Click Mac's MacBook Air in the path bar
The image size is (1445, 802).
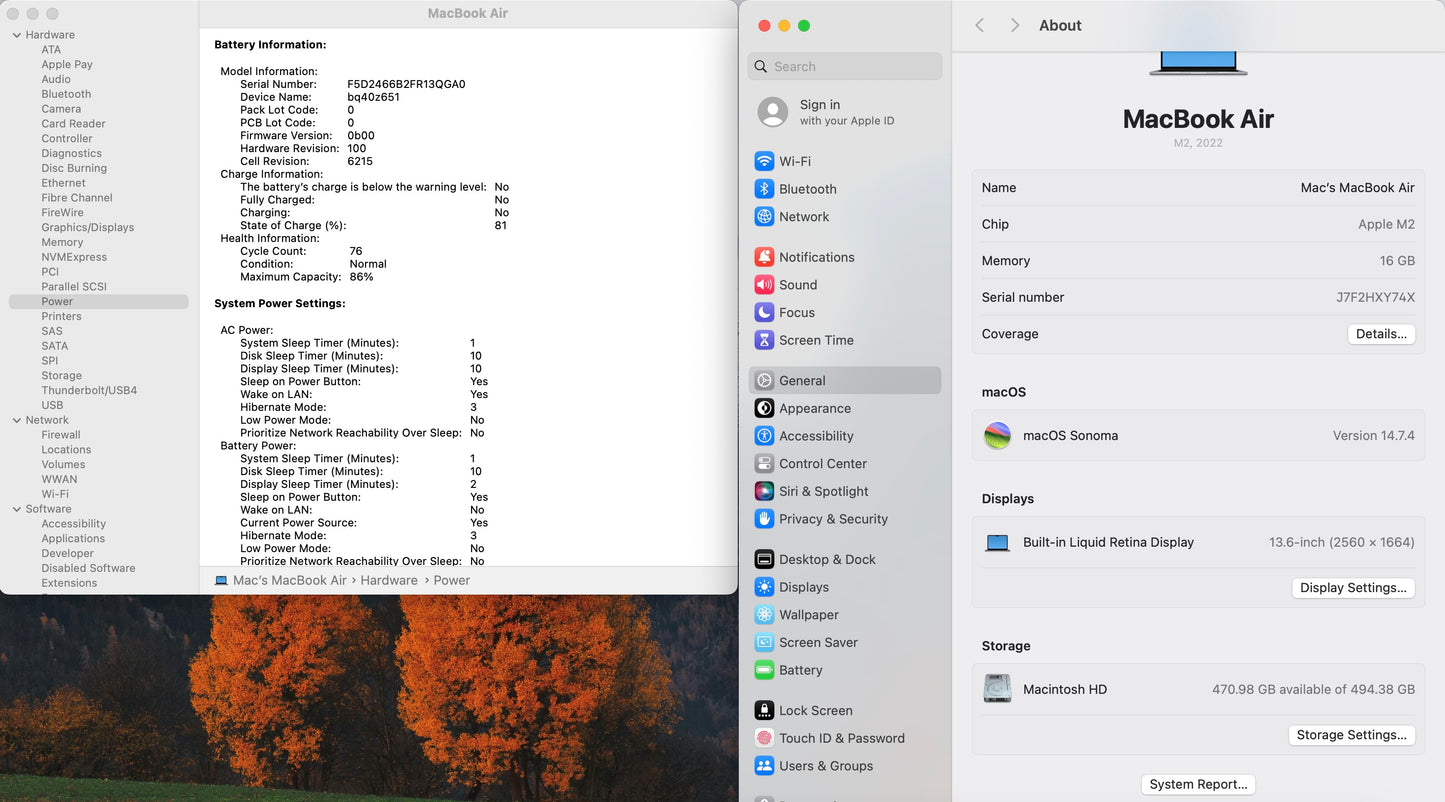(x=290, y=580)
